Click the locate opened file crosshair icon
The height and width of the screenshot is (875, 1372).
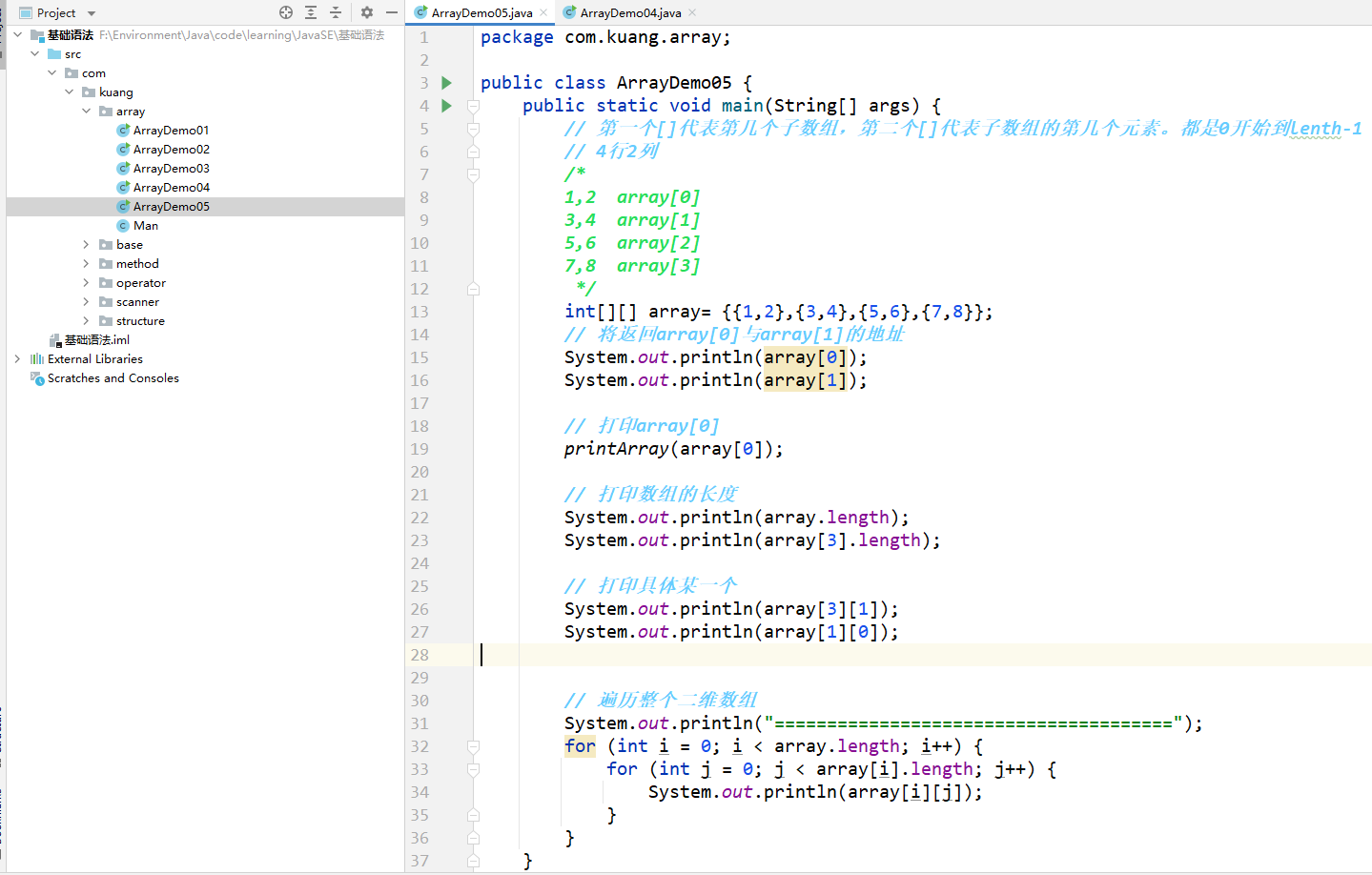point(286,12)
